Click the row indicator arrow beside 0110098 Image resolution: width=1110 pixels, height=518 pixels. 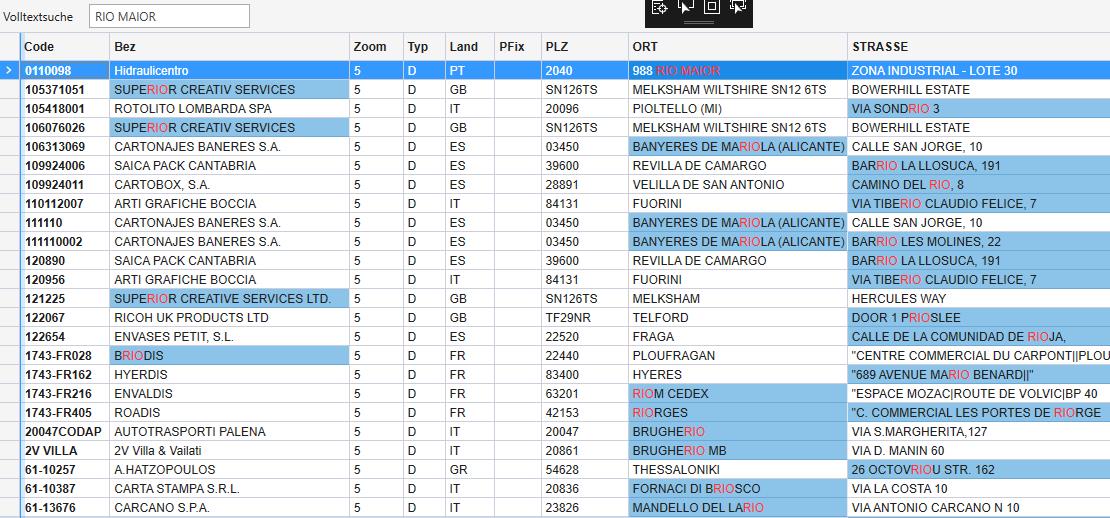pyautogui.click(x=8, y=71)
